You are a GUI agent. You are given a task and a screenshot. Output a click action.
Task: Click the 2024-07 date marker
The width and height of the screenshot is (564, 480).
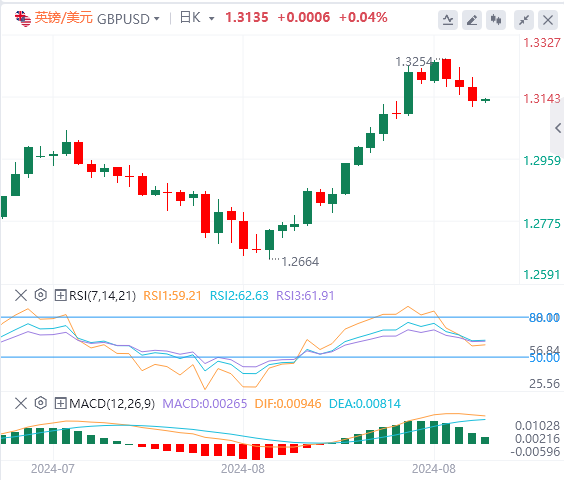pos(53,469)
